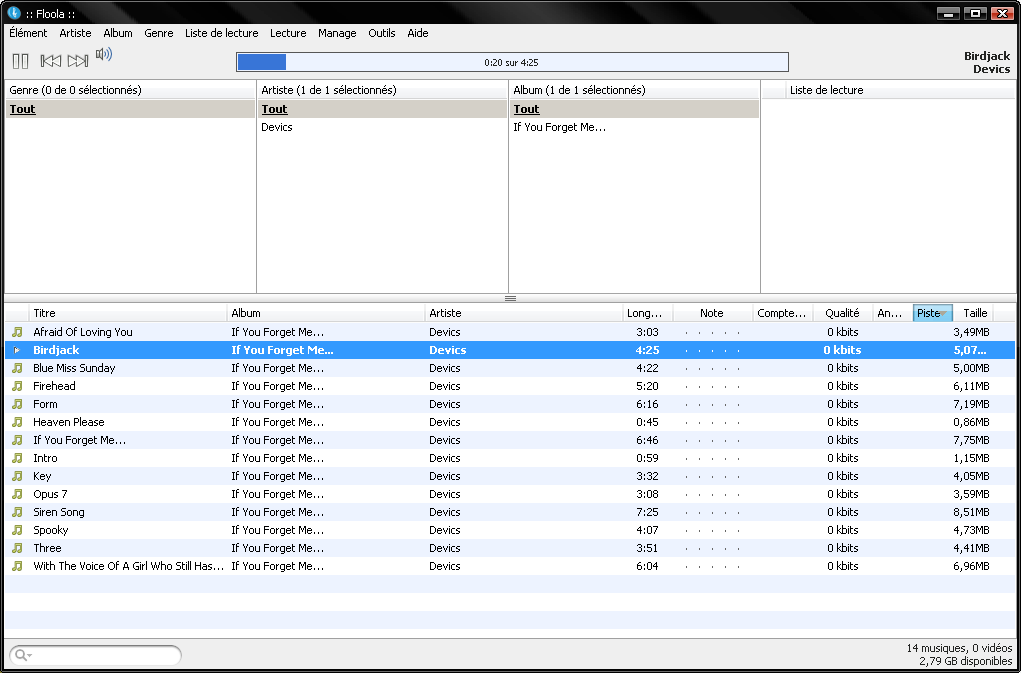Click the Floola application icon in title bar
Screen dimensions: 1021x673
pyautogui.click(x=14, y=13)
